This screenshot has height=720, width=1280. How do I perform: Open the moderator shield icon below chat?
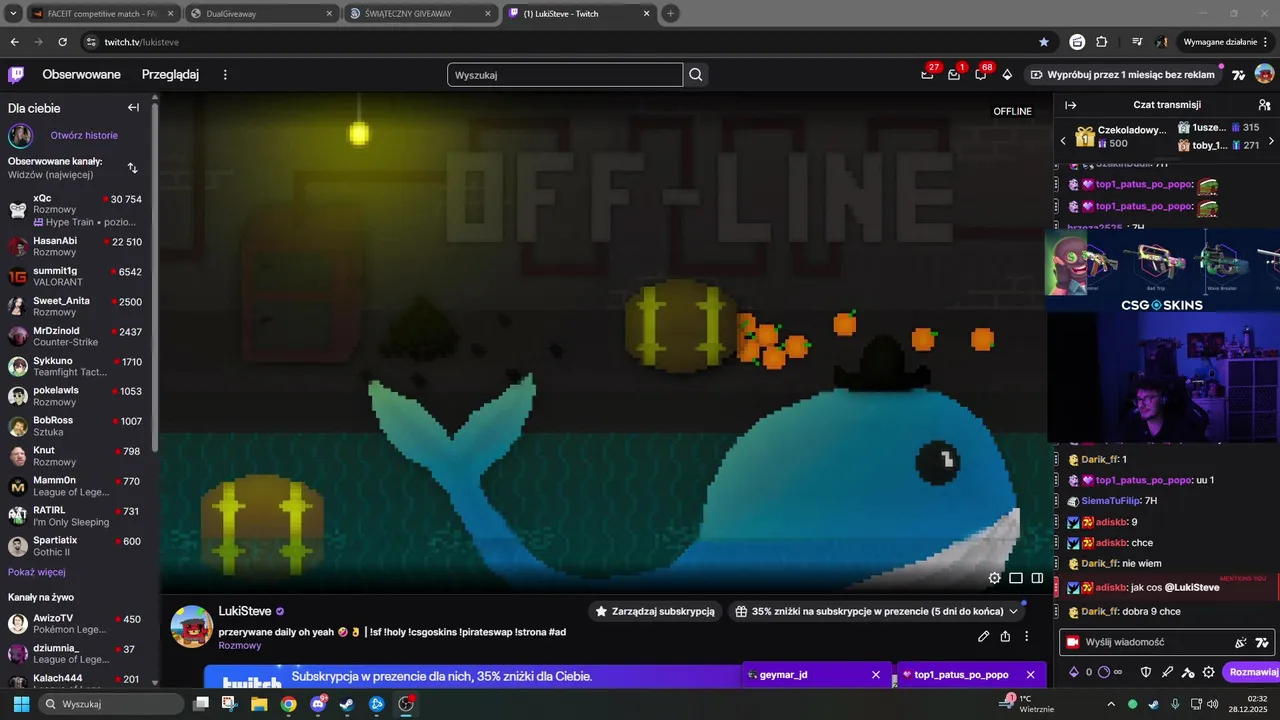[1146, 672]
